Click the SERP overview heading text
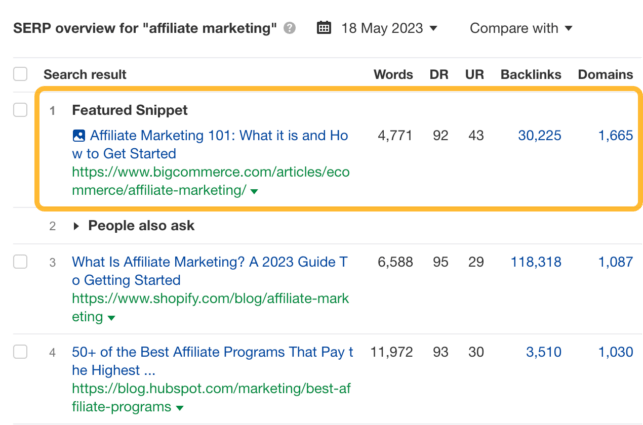The image size is (643, 425). (x=145, y=28)
